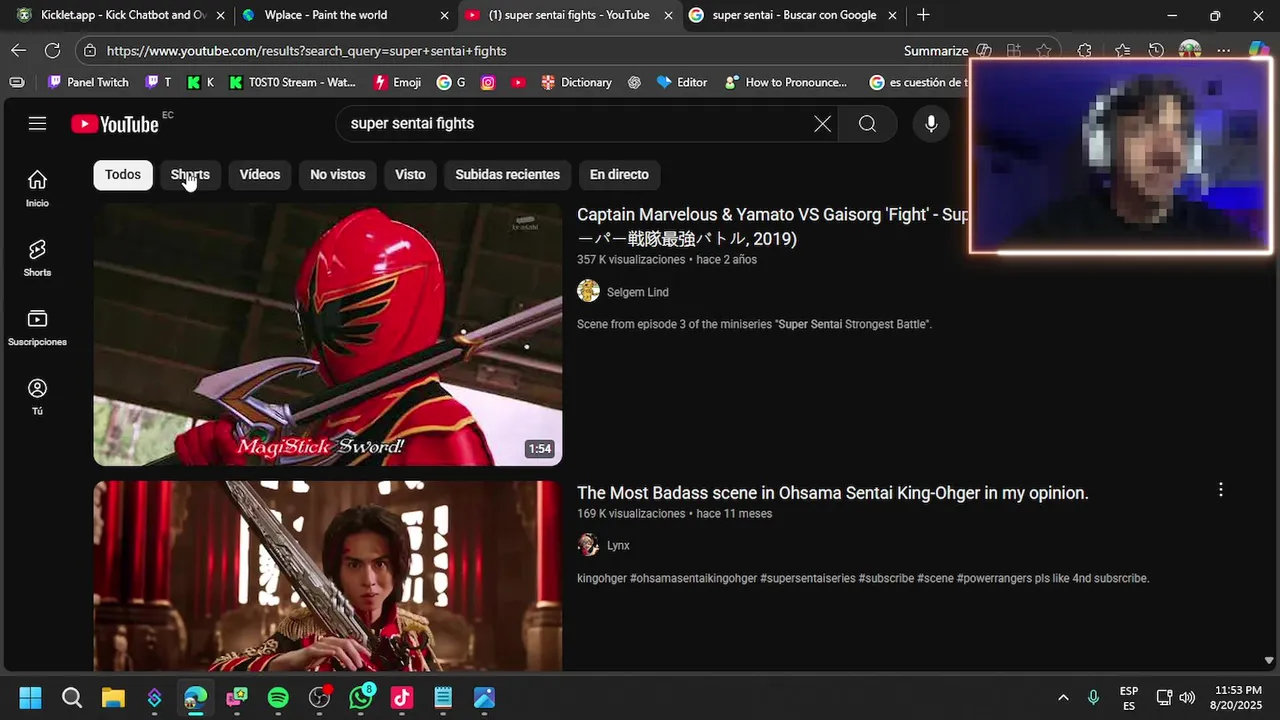This screenshot has height=720, width=1280.
Task: Select the Visto filter chip
Action: (410, 174)
